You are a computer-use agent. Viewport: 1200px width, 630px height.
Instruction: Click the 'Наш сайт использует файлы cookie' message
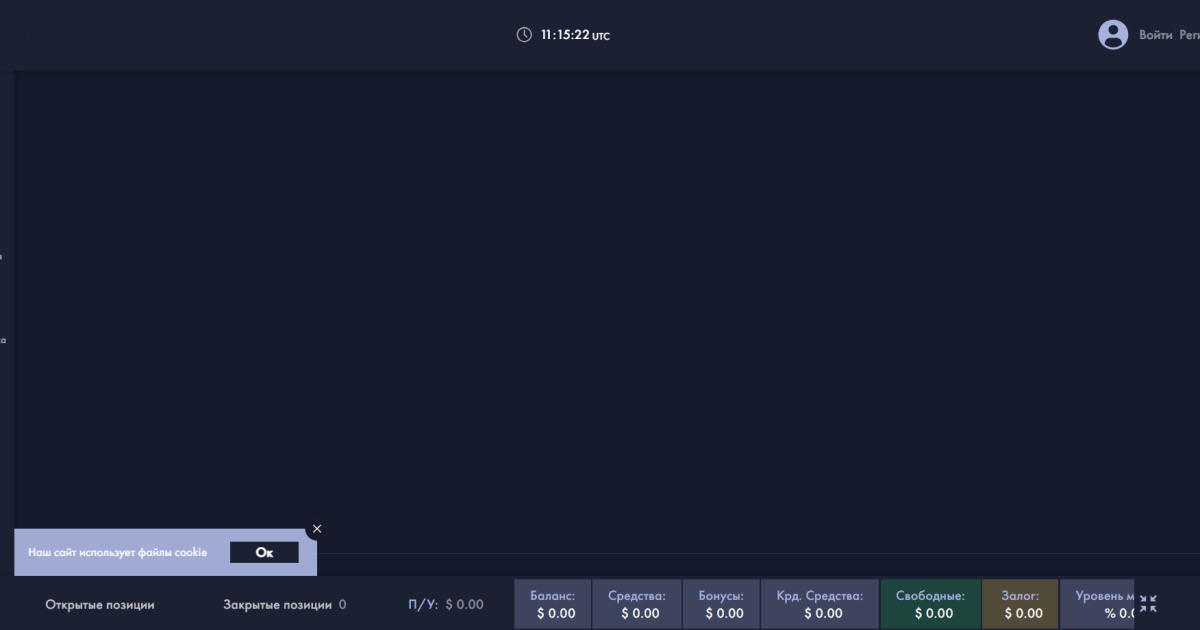[x=117, y=552]
